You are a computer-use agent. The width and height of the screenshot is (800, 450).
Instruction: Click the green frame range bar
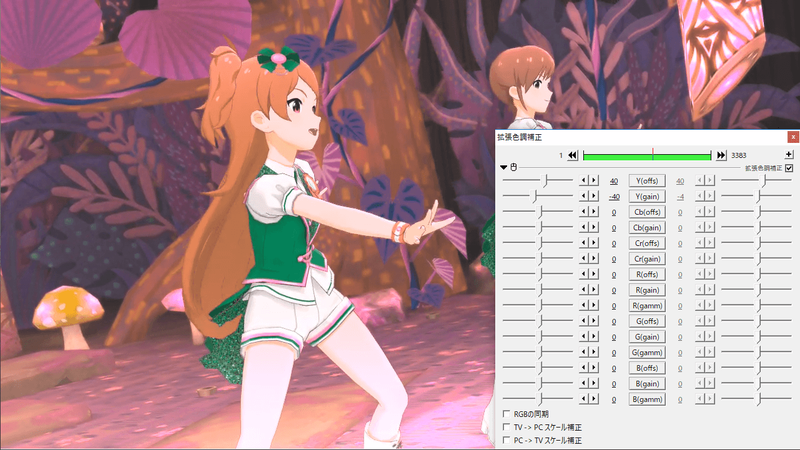[647, 156]
